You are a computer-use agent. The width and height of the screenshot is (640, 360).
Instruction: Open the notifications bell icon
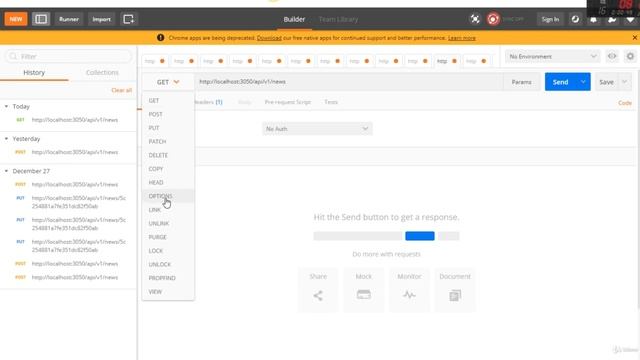(593, 19)
